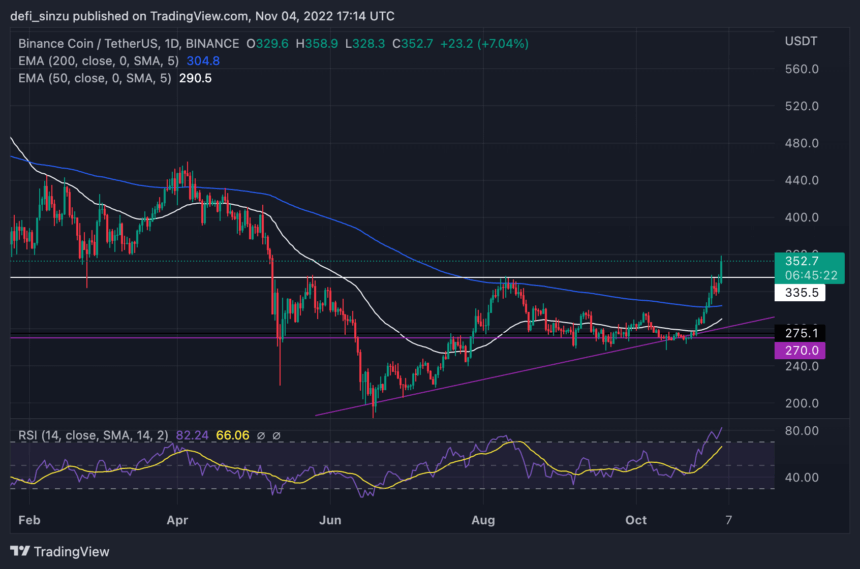860x569 pixels.
Task: Click the RSI moving average value 66.06
Action: point(233,436)
